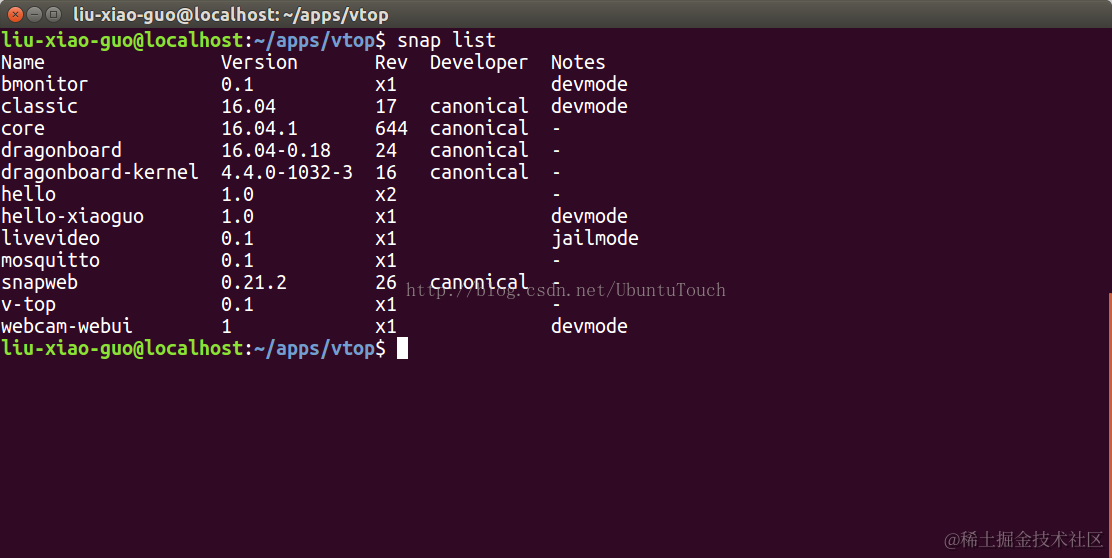The width and height of the screenshot is (1112, 558).
Task: Select the 'Version' column header
Action: tap(259, 62)
